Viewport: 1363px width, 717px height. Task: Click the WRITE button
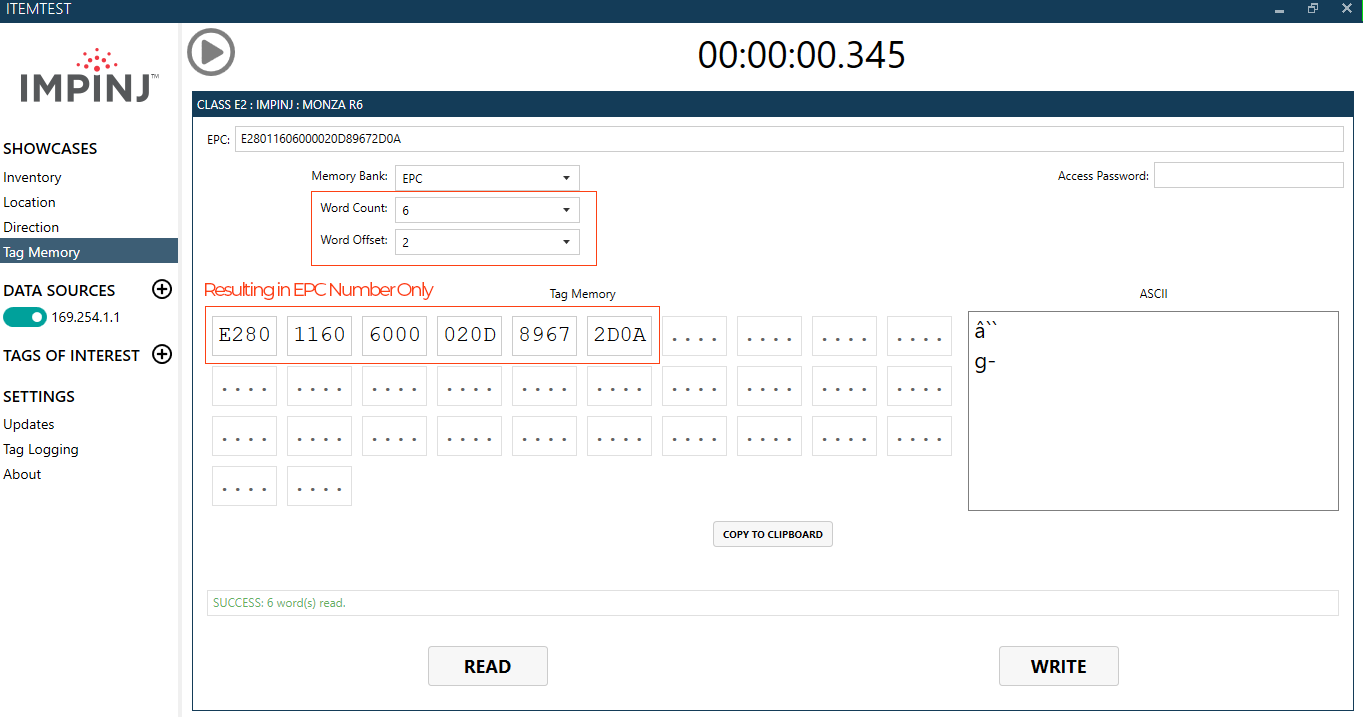pos(1059,666)
